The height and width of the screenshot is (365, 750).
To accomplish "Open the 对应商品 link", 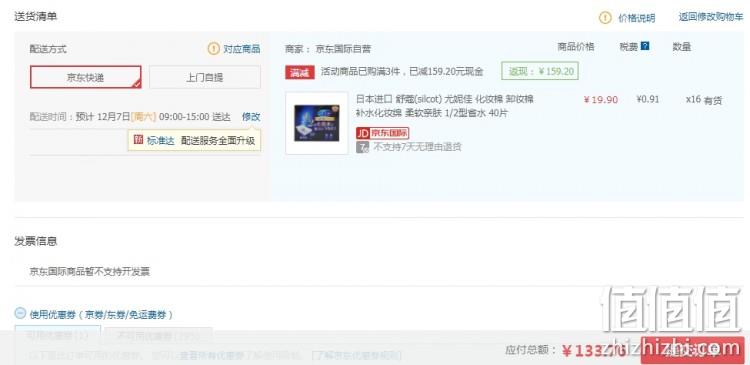I will (242, 49).
